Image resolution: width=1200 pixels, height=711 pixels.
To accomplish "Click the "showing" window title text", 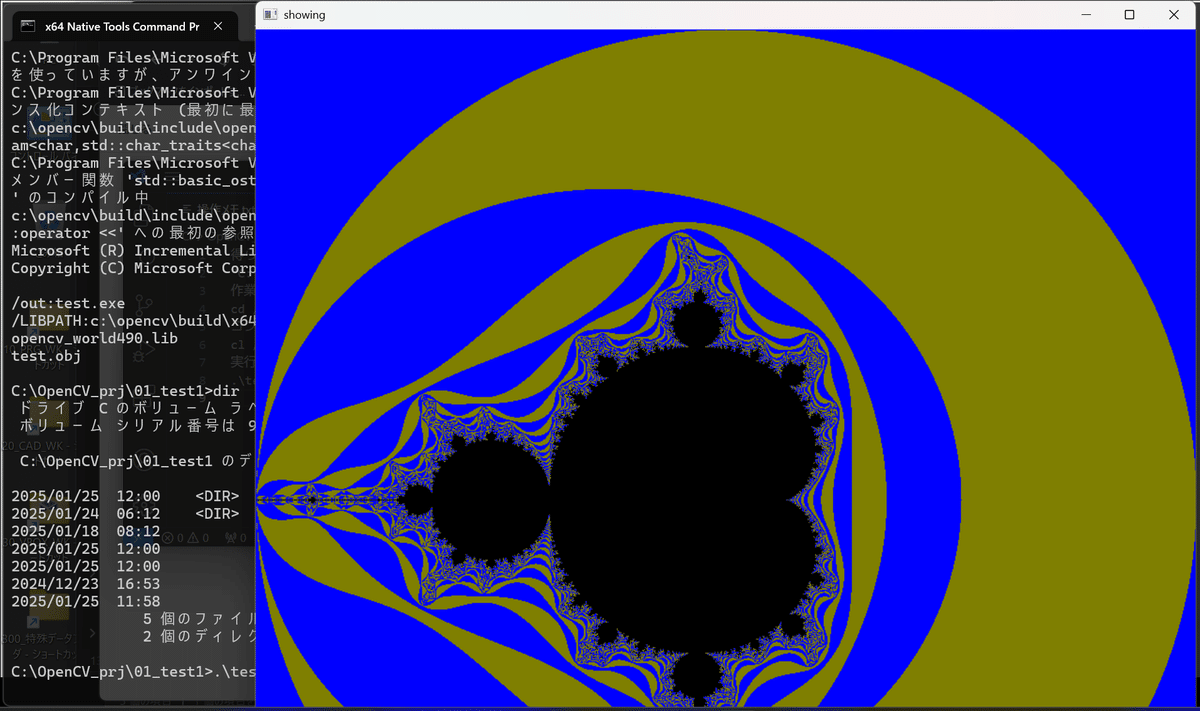I will pyautogui.click(x=304, y=15).
